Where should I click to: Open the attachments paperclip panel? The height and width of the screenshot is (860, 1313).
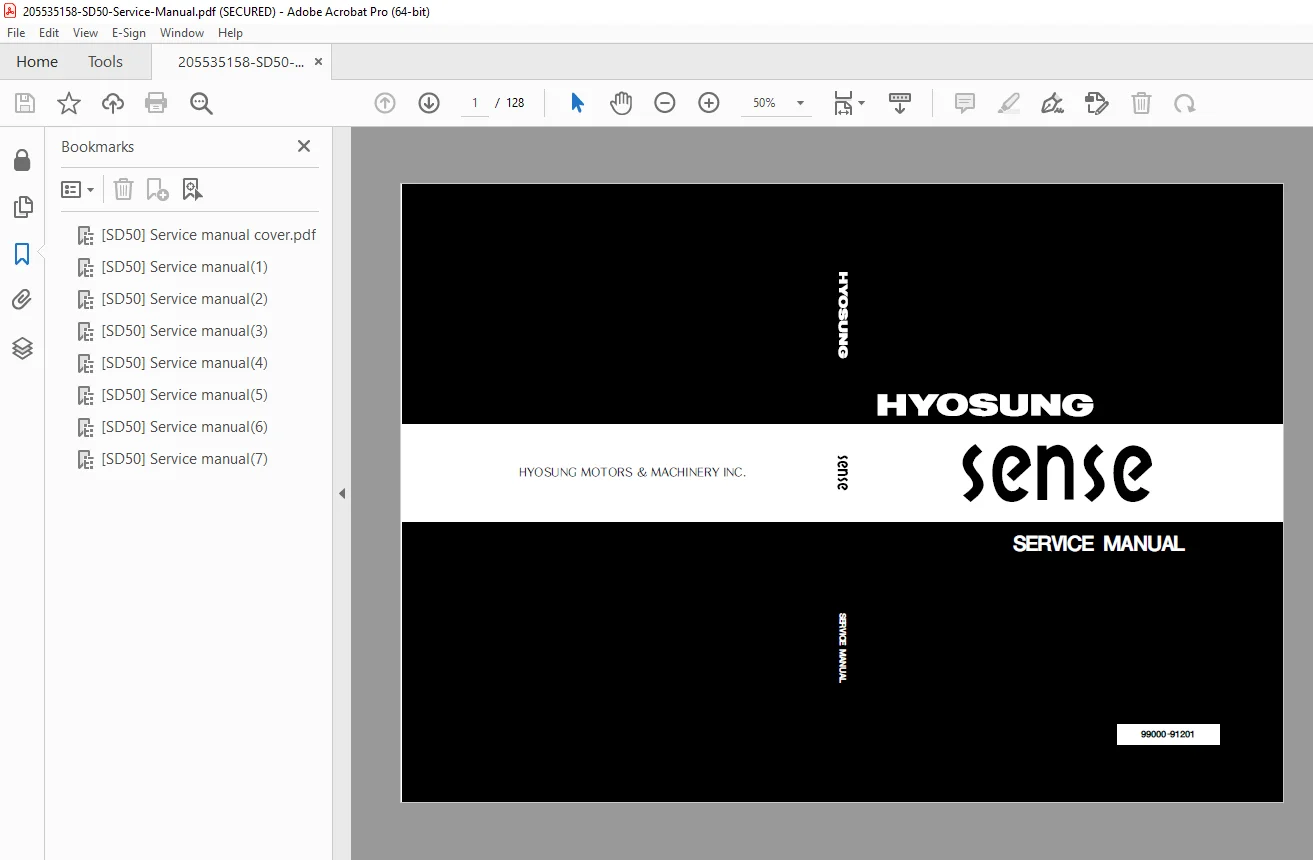click(22, 300)
